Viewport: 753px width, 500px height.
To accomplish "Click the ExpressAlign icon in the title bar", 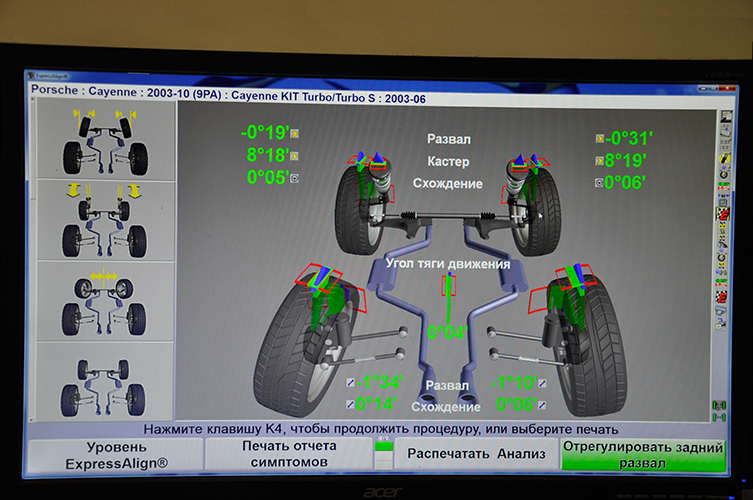I will pos(31,75).
